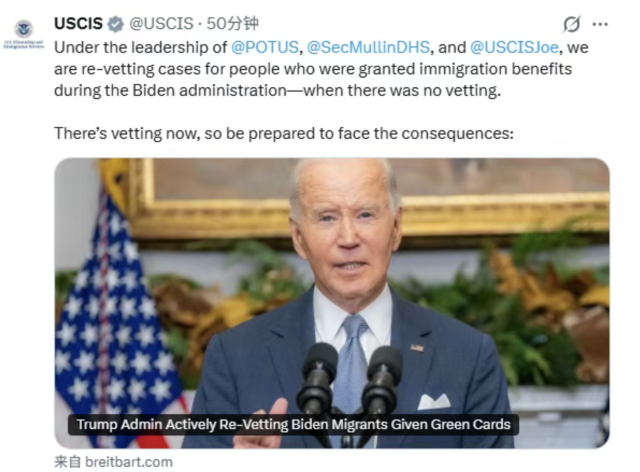Open the @SecMullinDHS mention link

pyautogui.click(x=368, y=47)
